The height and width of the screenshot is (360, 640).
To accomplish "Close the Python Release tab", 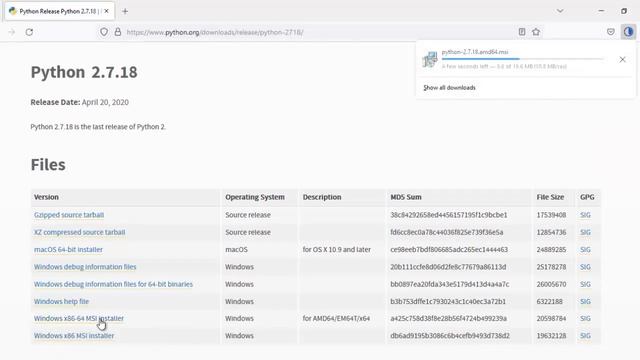I will click(107, 11).
